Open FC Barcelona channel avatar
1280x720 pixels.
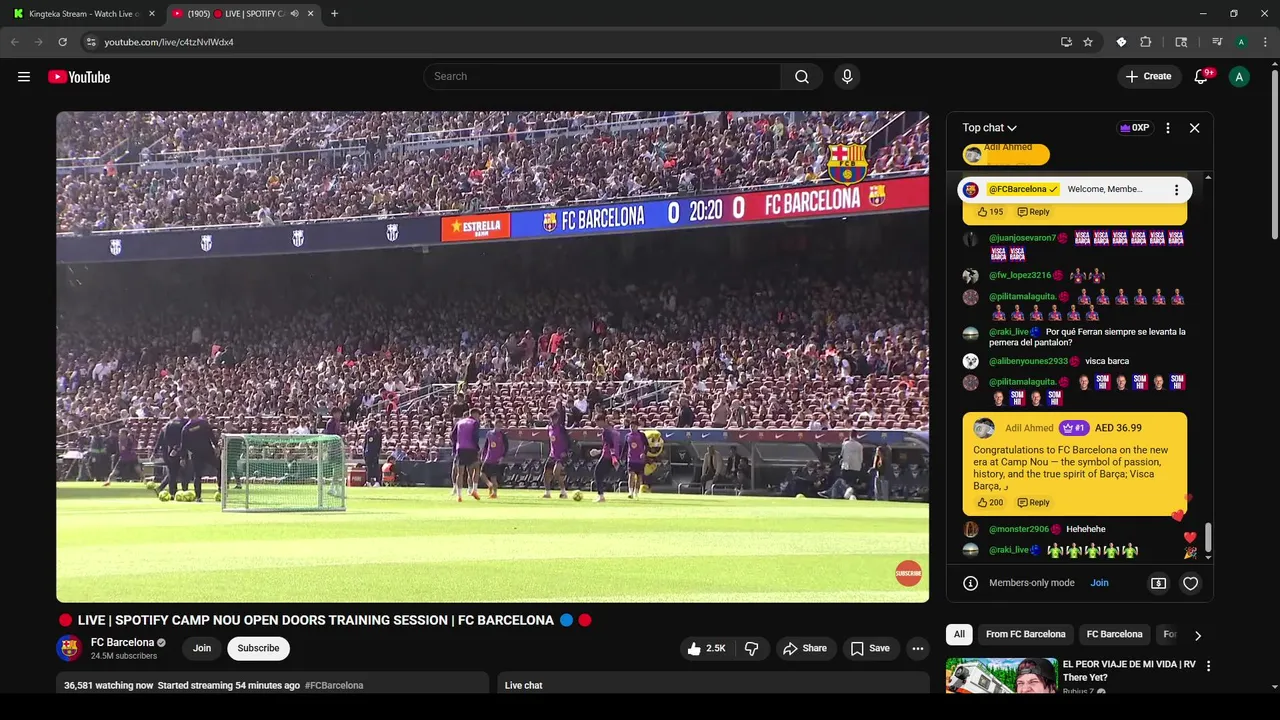69,648
